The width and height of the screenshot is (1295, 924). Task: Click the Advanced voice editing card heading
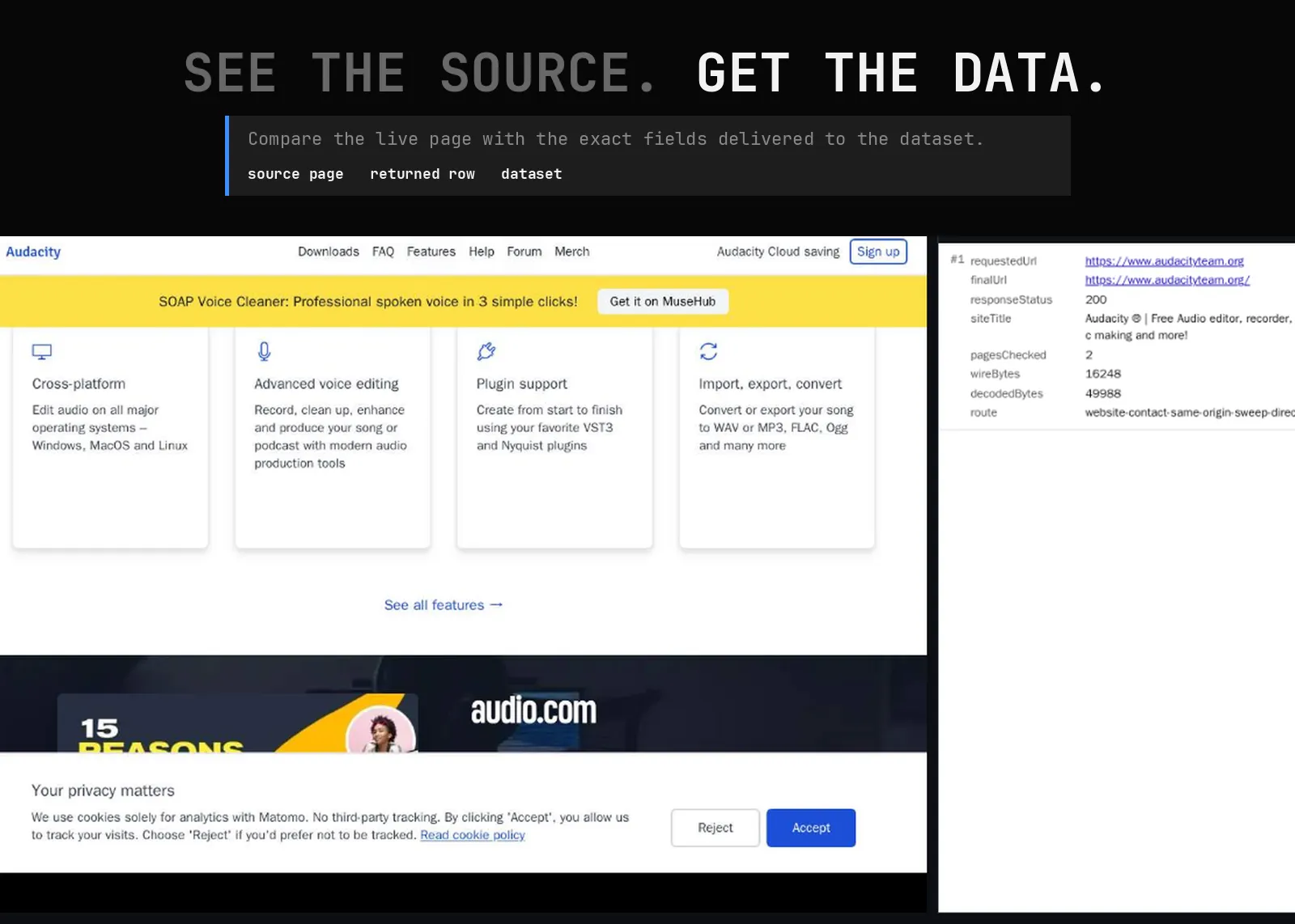(x=326, y=384)
